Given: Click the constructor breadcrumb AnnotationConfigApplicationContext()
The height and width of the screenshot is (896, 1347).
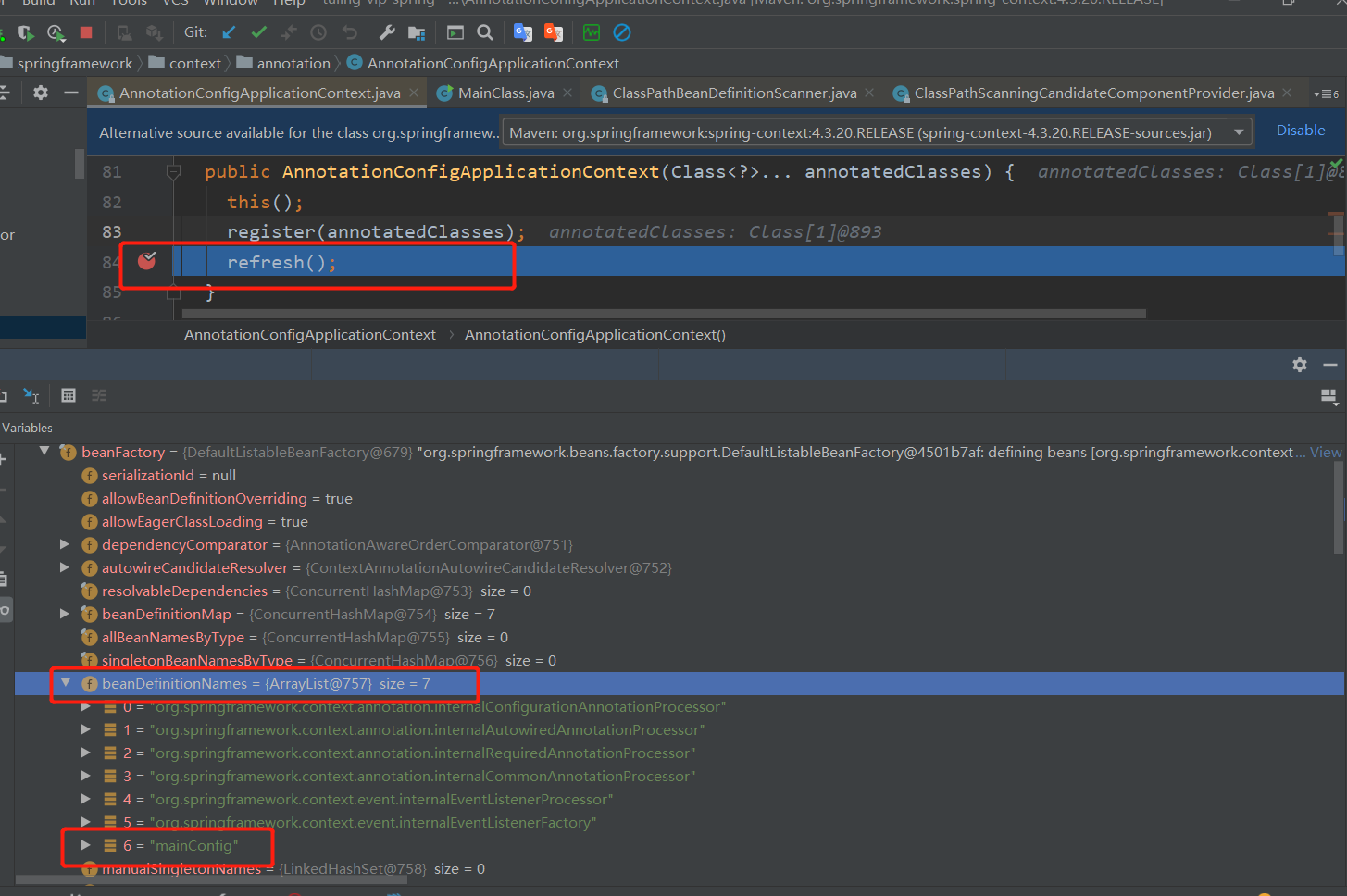Looking at the screenshot, I should [x=595, y=334].
